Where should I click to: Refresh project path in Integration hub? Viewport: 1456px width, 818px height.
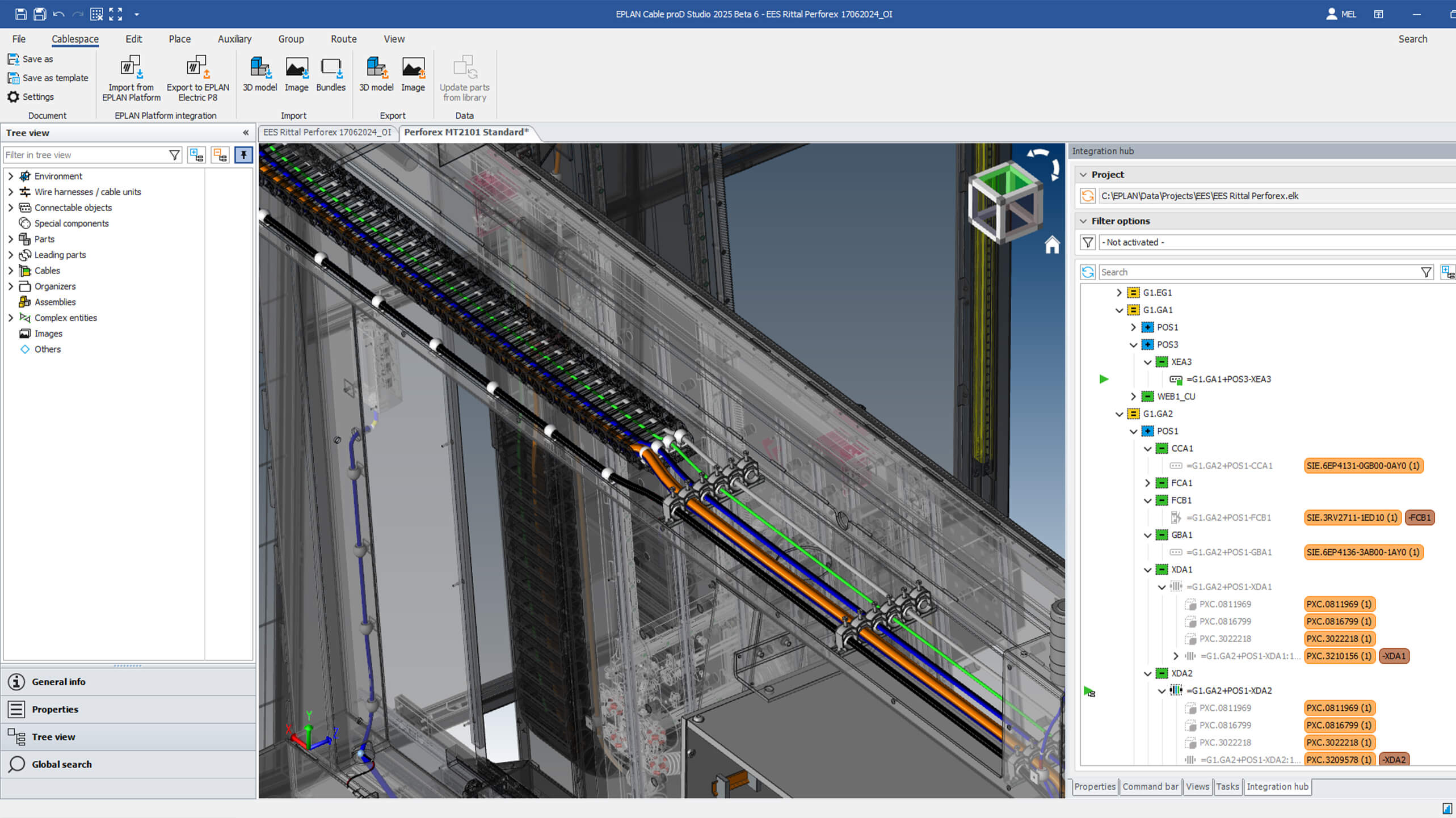pyautogui.click(x=1087, y=196)
